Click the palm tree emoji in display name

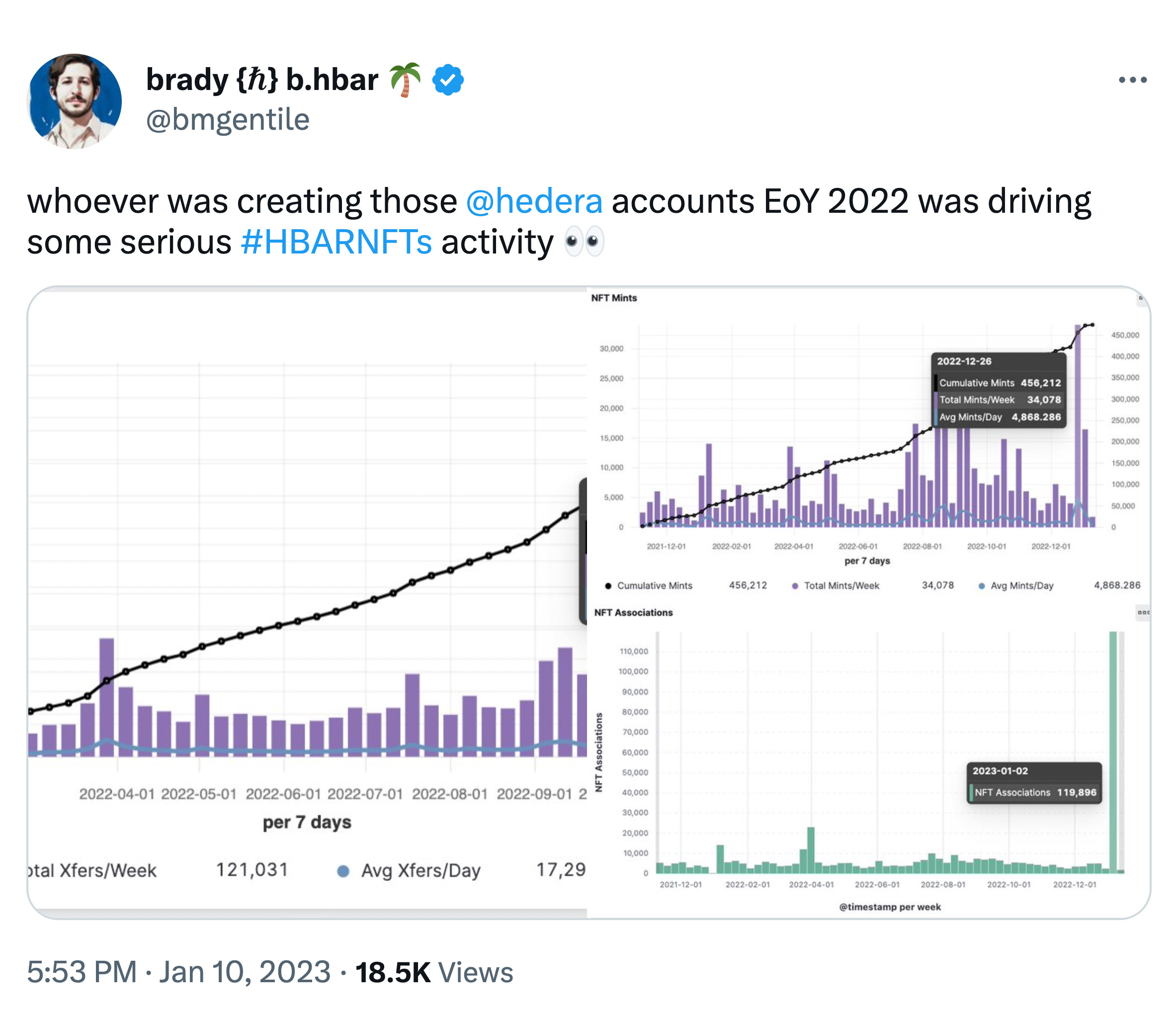point(406,80)
